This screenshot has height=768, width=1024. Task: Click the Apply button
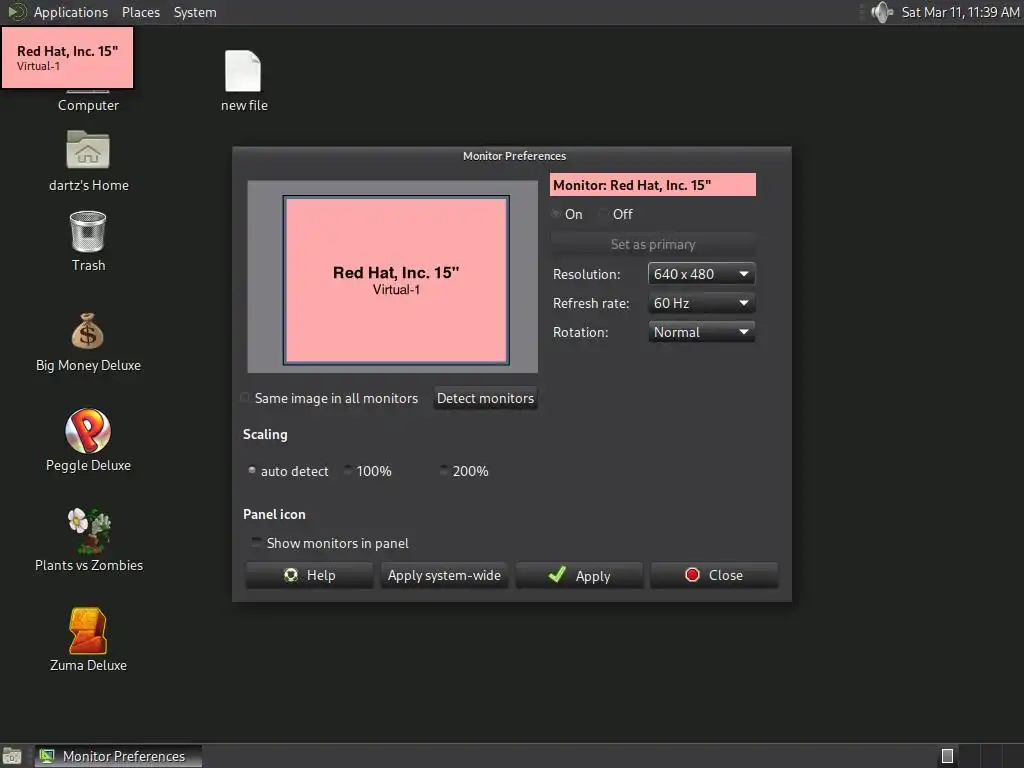(x=579, y=575)
